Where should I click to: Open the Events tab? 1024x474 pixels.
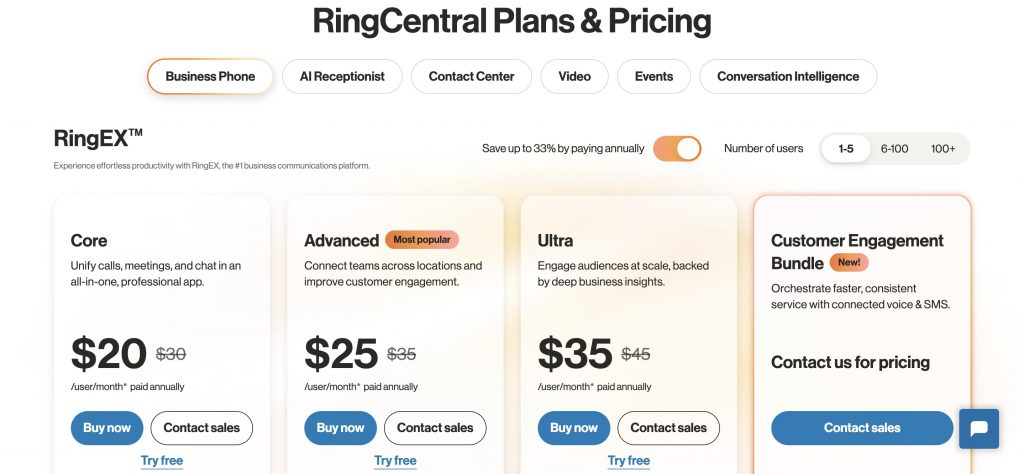pos(654,76)
